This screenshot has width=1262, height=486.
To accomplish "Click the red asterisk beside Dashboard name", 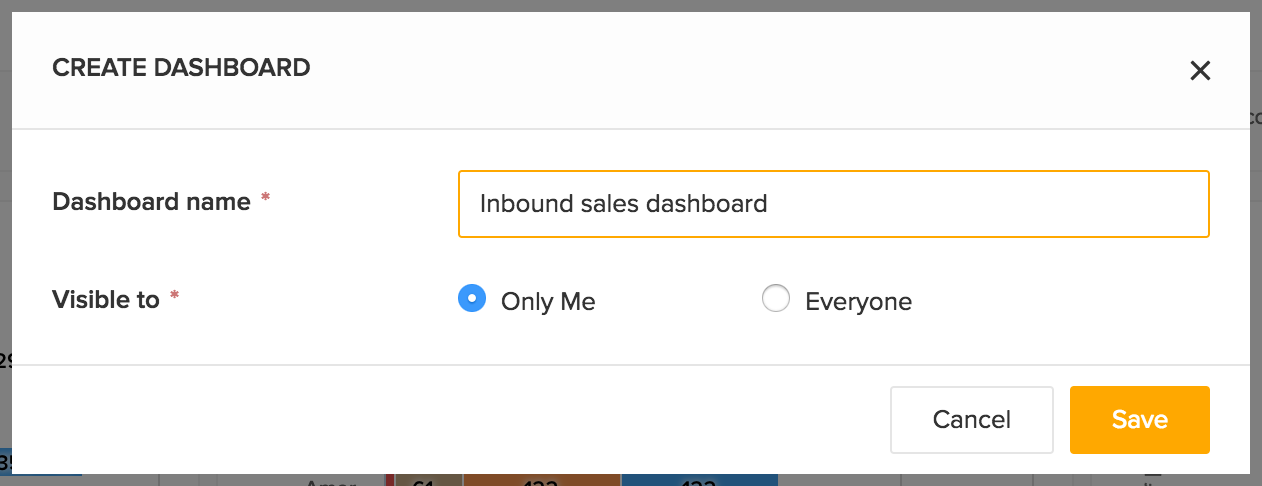I will point(265,199).
